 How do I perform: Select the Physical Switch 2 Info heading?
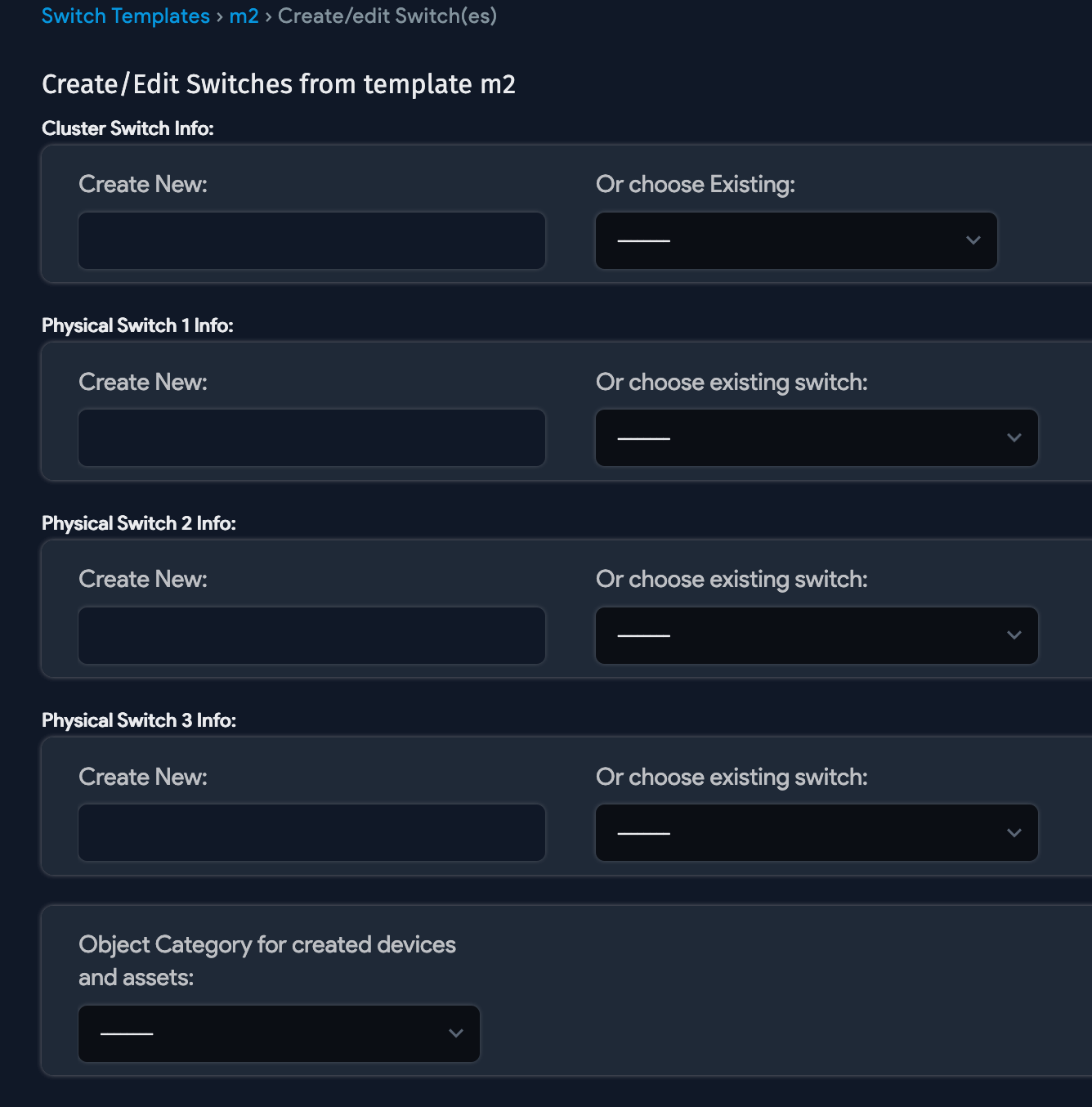[x=139, y=522]
